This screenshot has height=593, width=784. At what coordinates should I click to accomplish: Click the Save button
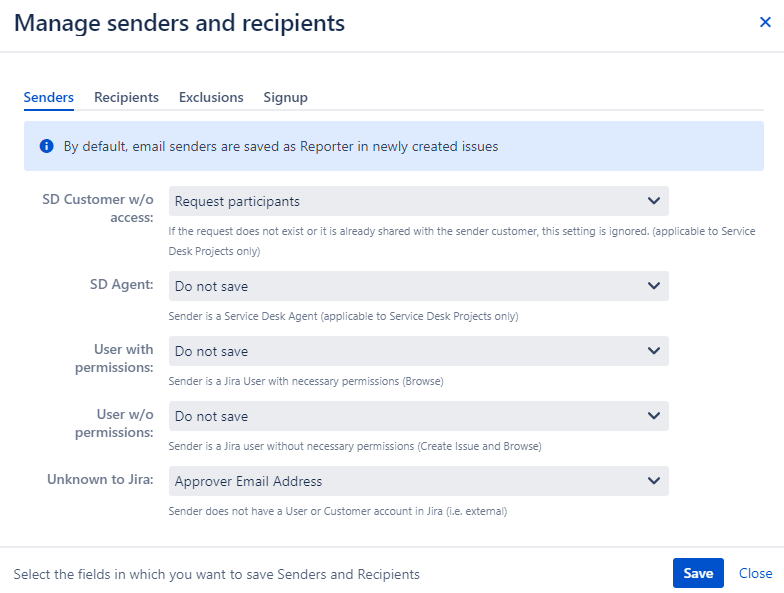[698, 573]
